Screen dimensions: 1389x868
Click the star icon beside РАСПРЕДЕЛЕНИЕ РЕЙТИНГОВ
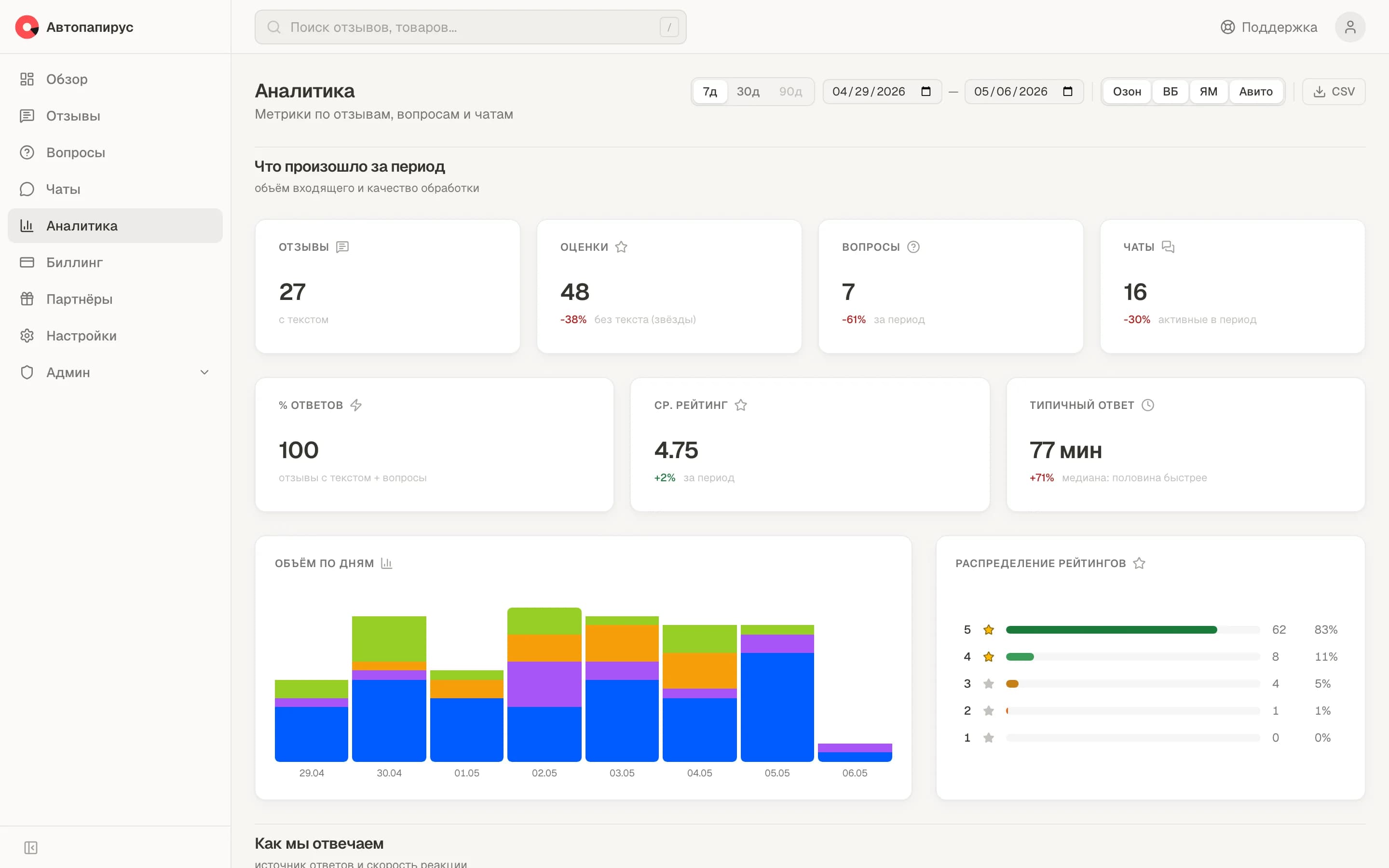(x=1139, y=563)
